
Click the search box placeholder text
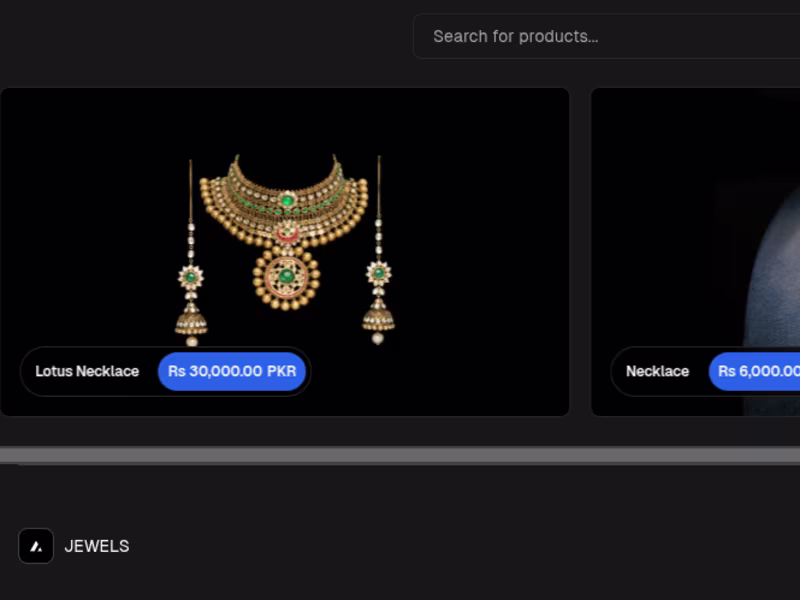(x=515, y=36)
